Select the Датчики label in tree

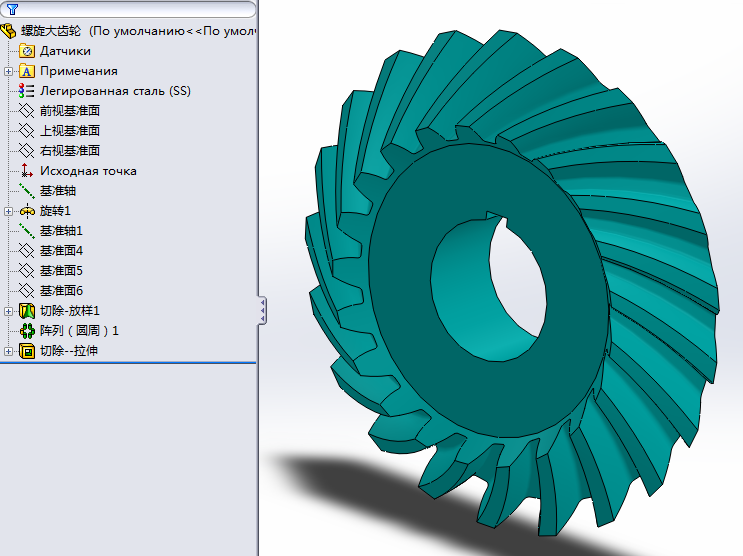[65, 51]
